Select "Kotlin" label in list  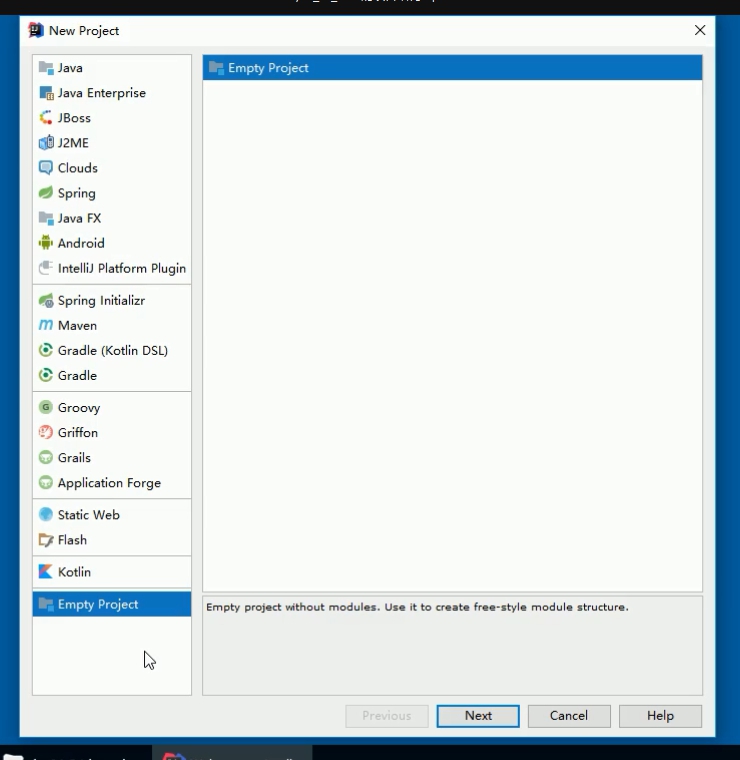74,572
